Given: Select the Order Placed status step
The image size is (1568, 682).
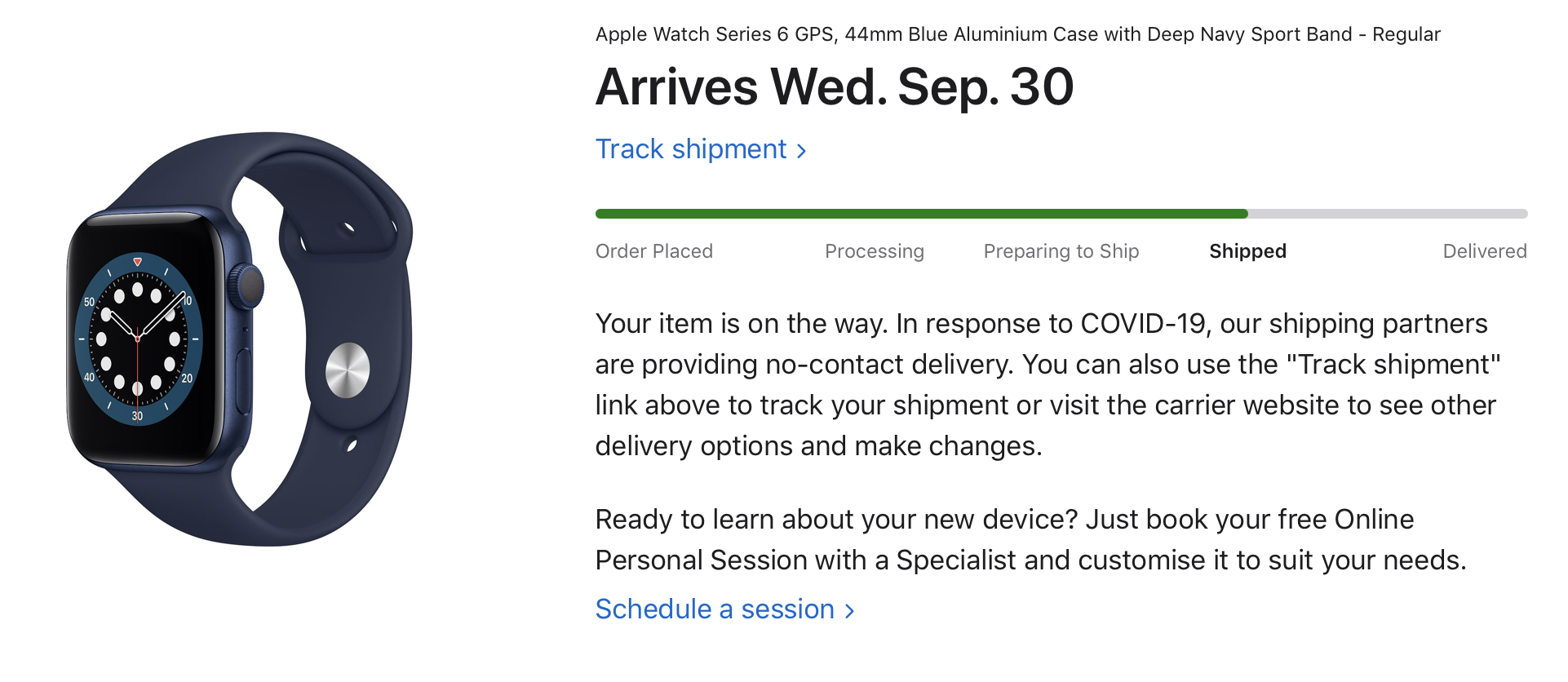Looking at the screenshot, I should point(653,251).
